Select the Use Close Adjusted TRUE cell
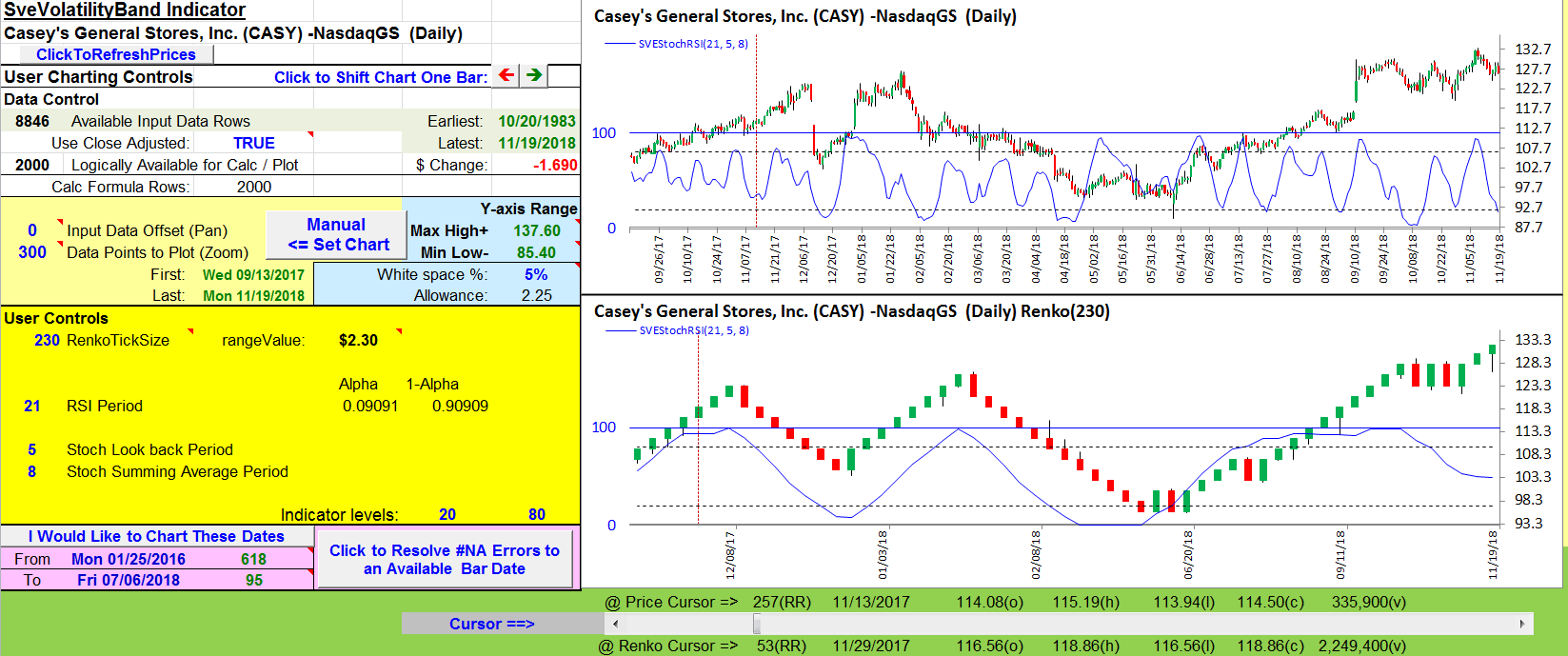Screen dimensions: 1568x656 click(x=253, y=143)
